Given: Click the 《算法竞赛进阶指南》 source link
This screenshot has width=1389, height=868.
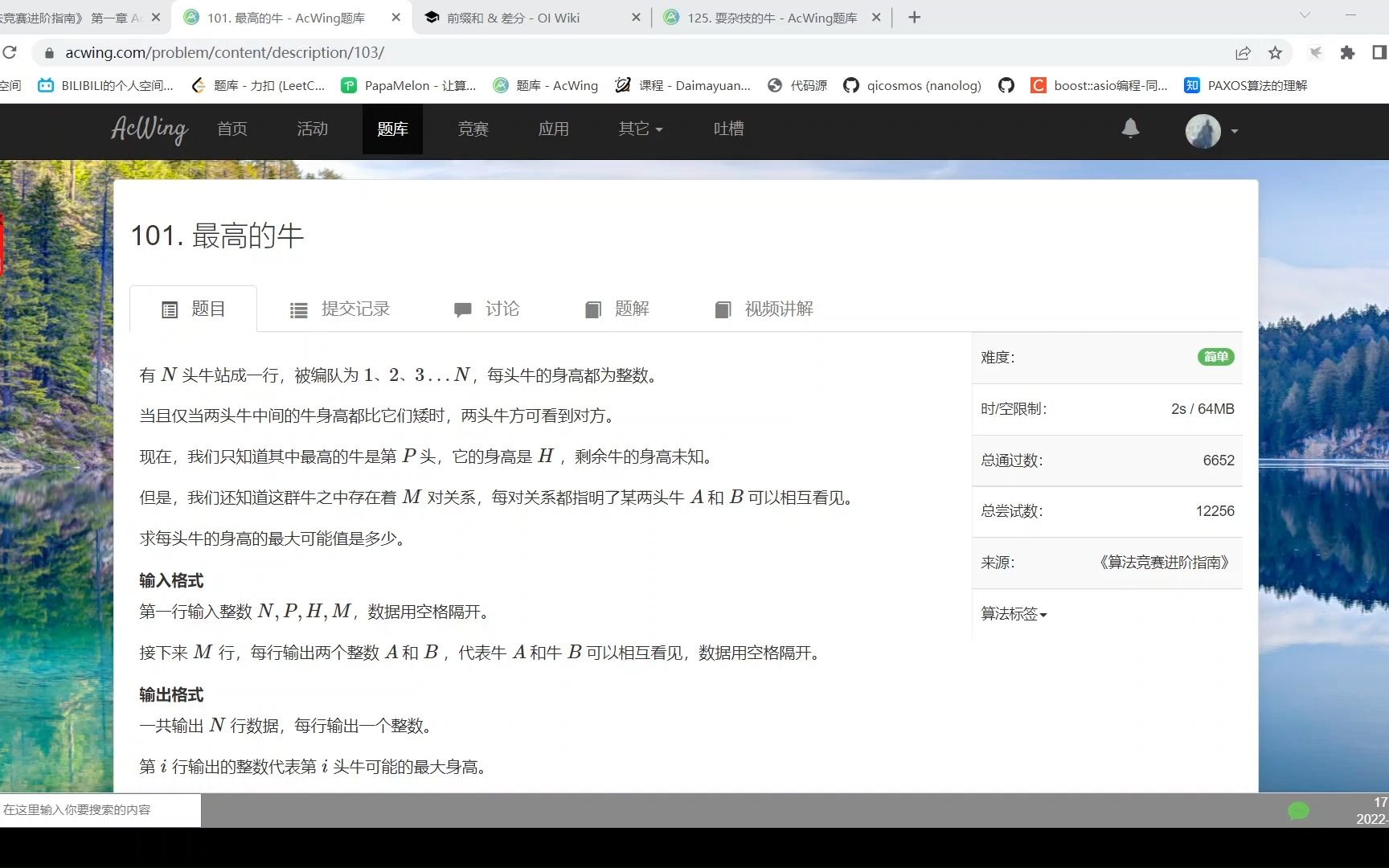Looking at the screenshot, I should click(x=1163, y=563).
